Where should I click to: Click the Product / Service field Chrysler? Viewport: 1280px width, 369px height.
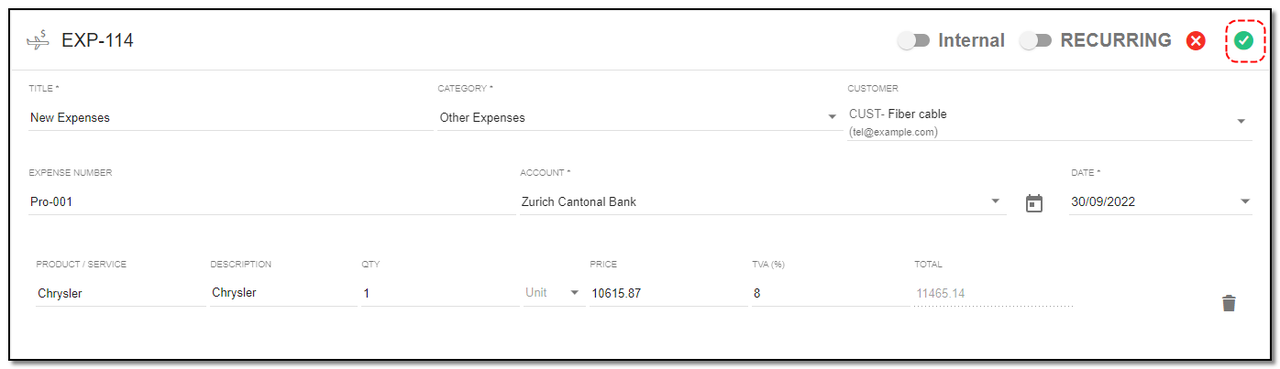120,293
